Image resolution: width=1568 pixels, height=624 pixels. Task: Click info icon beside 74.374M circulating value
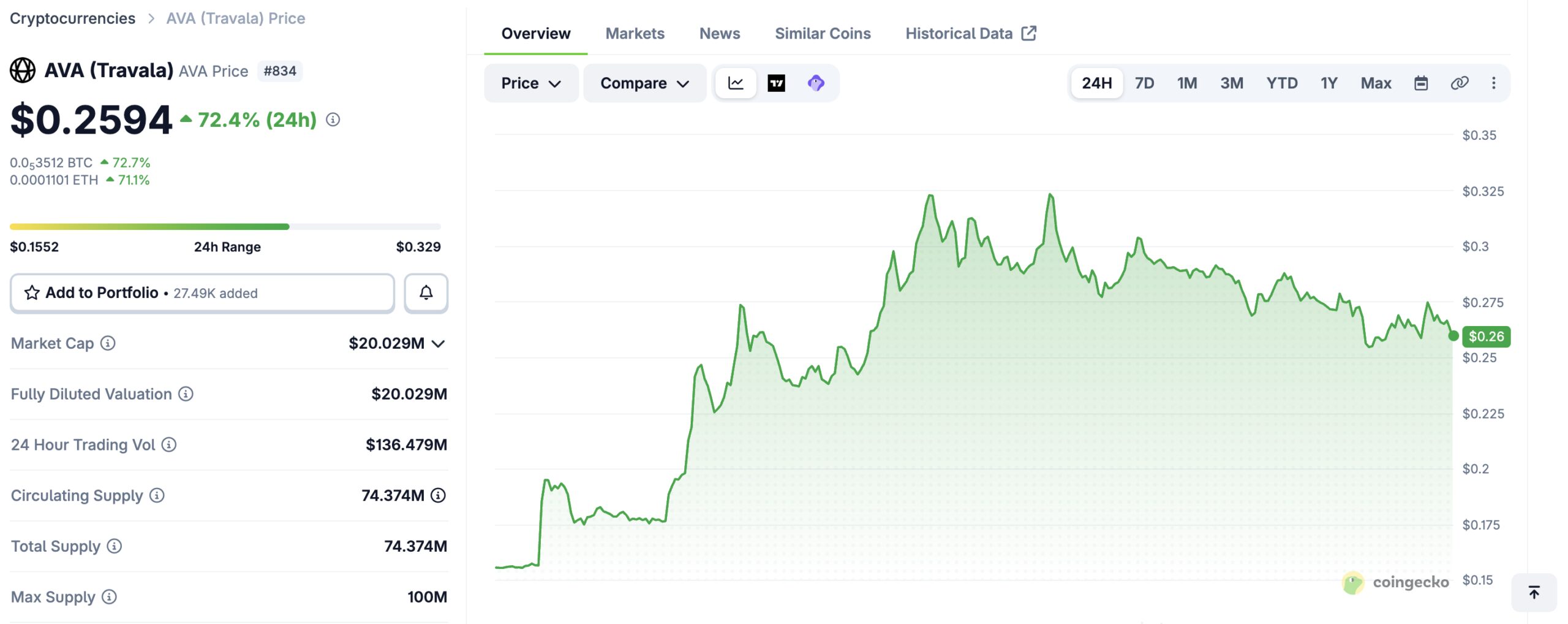tap(438, 495)
